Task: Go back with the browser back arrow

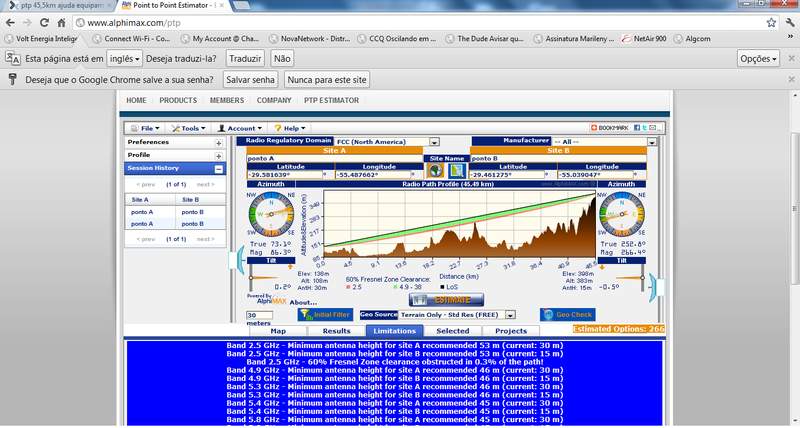Action: click(10, 22)
